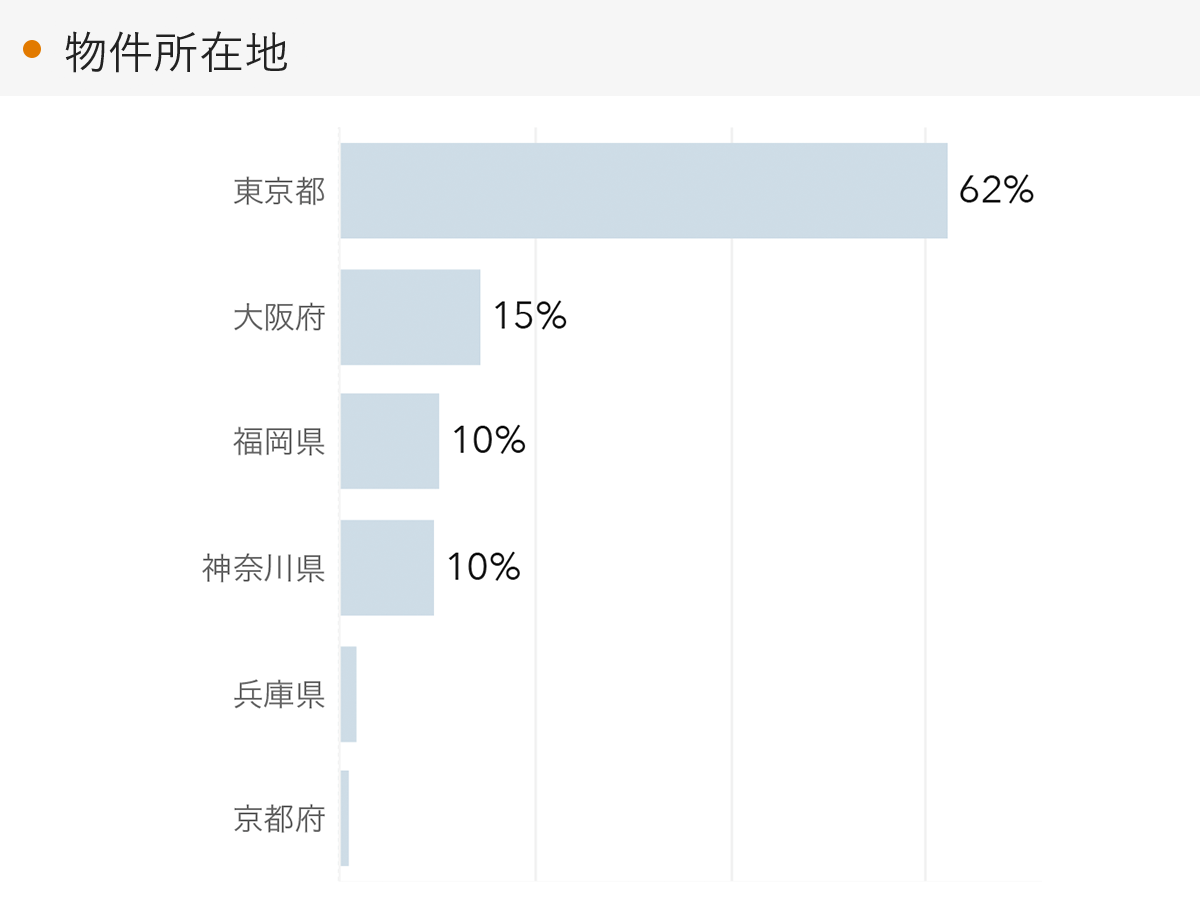This screenshot has height=900, width=1200.
Task: Click the 10% value next to 福岡県 bar
Action: [x=488, y=440]
